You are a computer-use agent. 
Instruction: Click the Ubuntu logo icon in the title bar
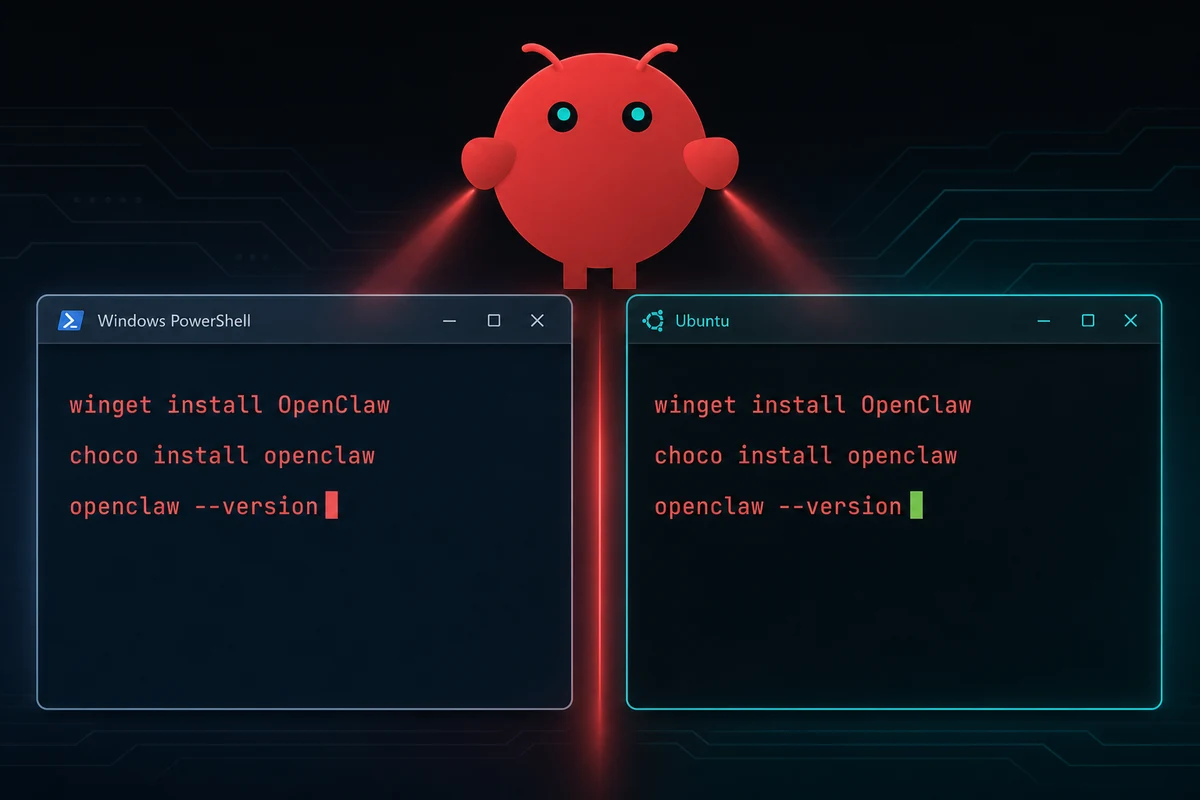tap(653, 320)
